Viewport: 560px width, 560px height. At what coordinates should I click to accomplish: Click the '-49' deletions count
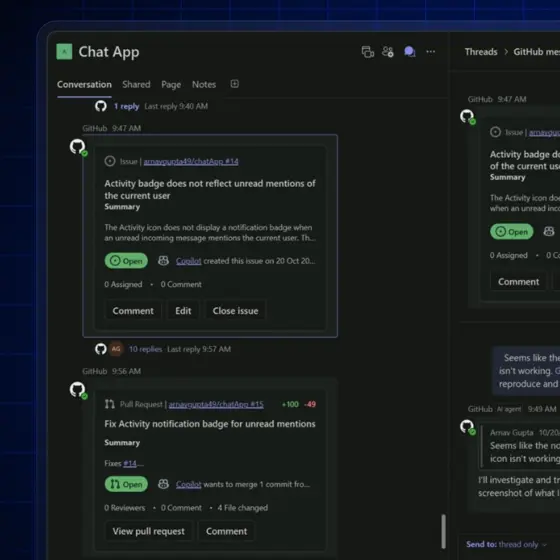coord(310,404)
